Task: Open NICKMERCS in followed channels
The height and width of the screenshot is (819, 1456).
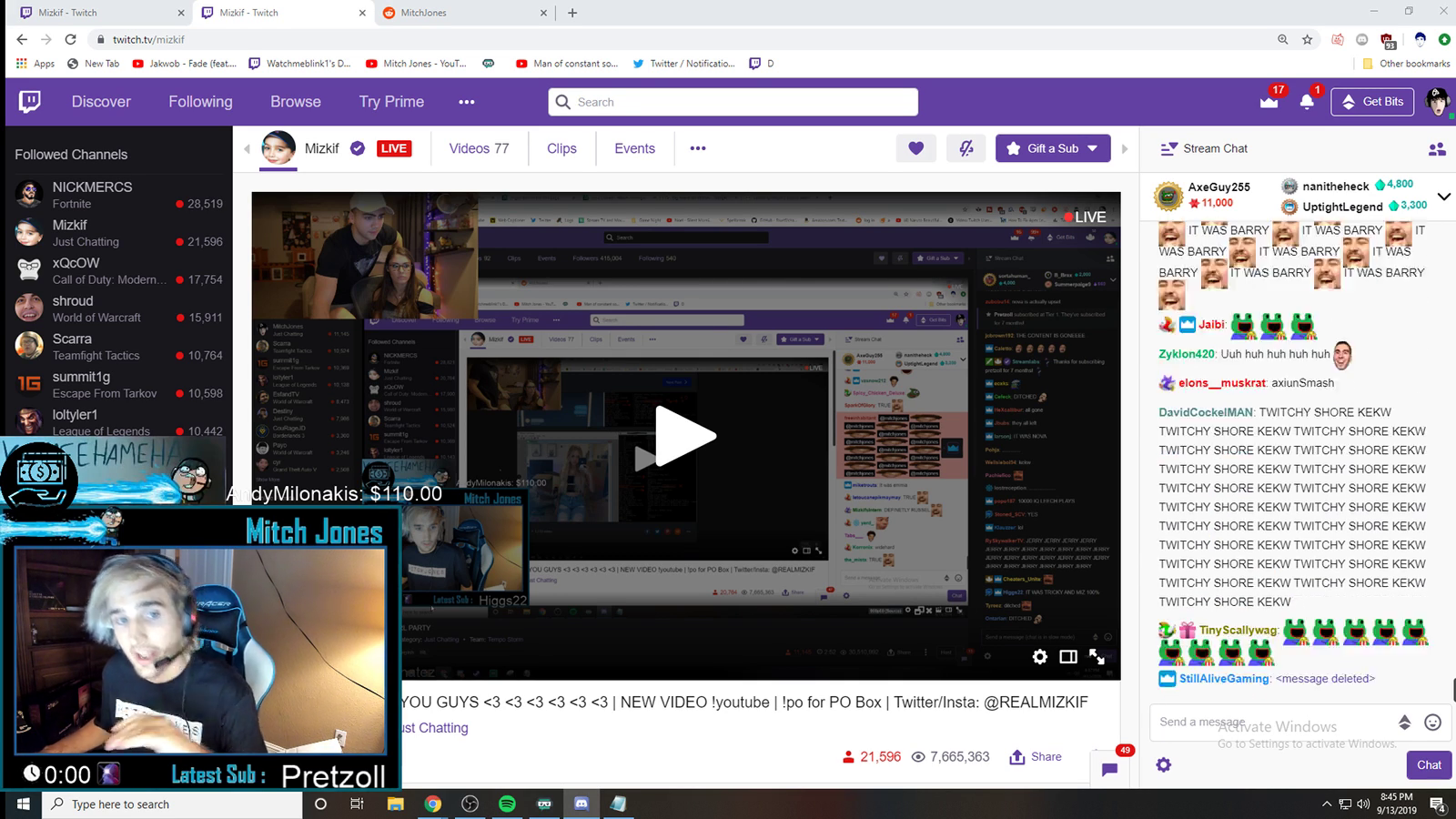Action: [118, 195]
